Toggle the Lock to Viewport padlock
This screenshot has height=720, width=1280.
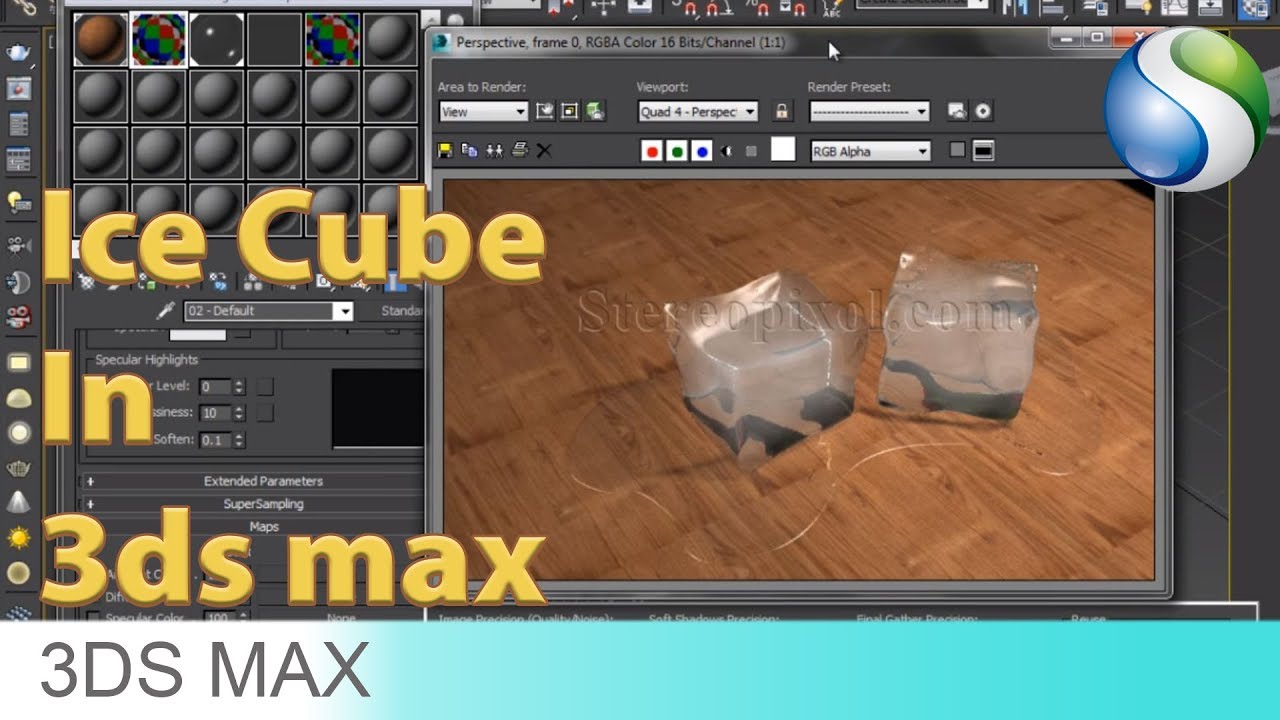click(782, 111)
